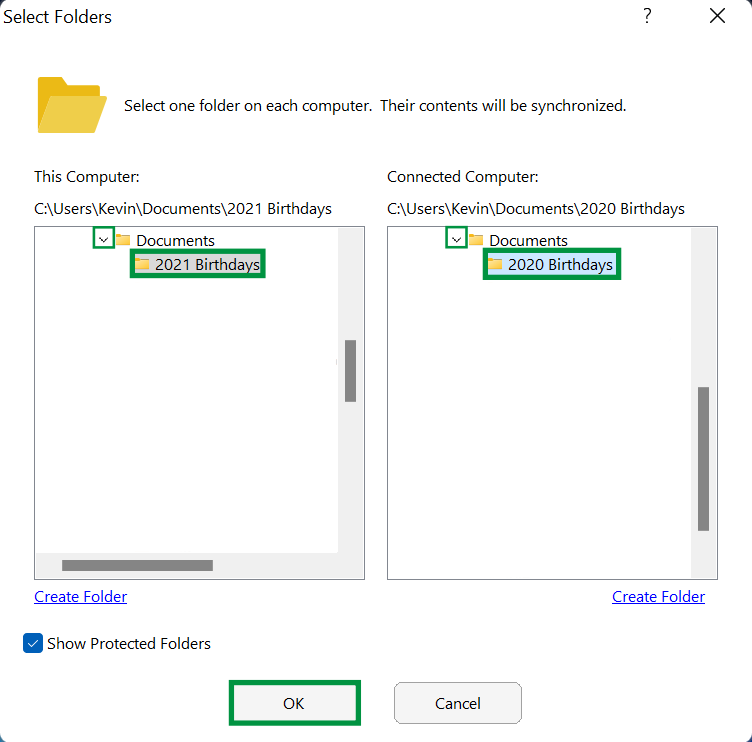Select Documents folder in Connected Computer tree
The height and width of the screenshot is (742, 752).
[x=528, y=240]
